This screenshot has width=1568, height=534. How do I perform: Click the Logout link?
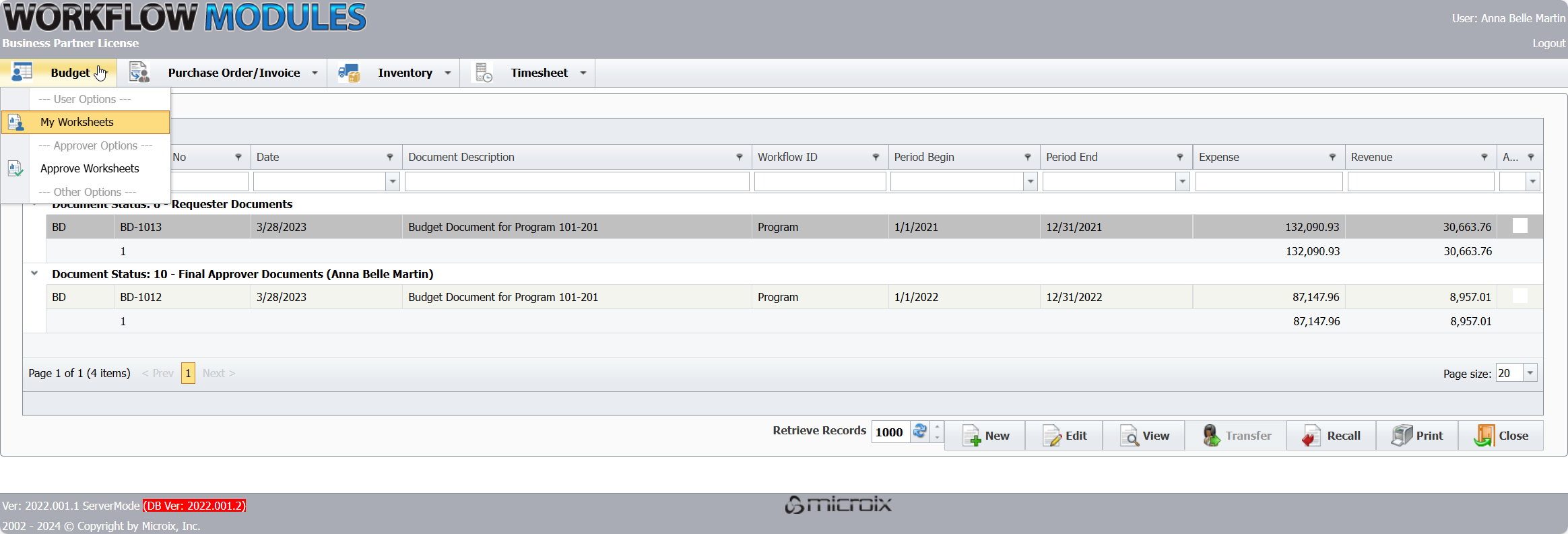point(1548,43)
